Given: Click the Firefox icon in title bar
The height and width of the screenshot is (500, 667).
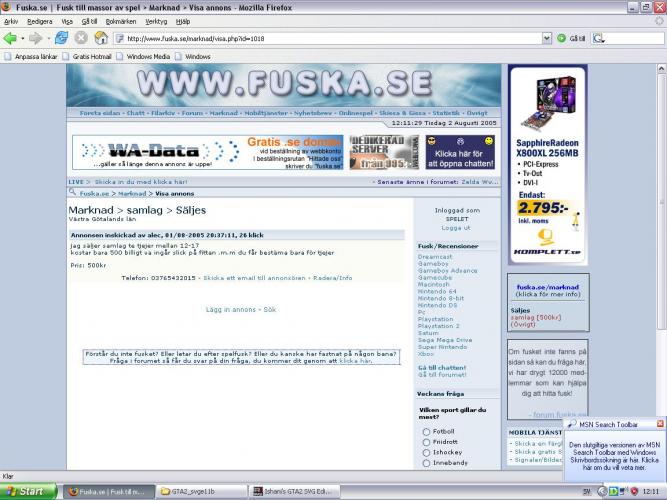Looking at the screenshot, I should (x=6, y=7).
